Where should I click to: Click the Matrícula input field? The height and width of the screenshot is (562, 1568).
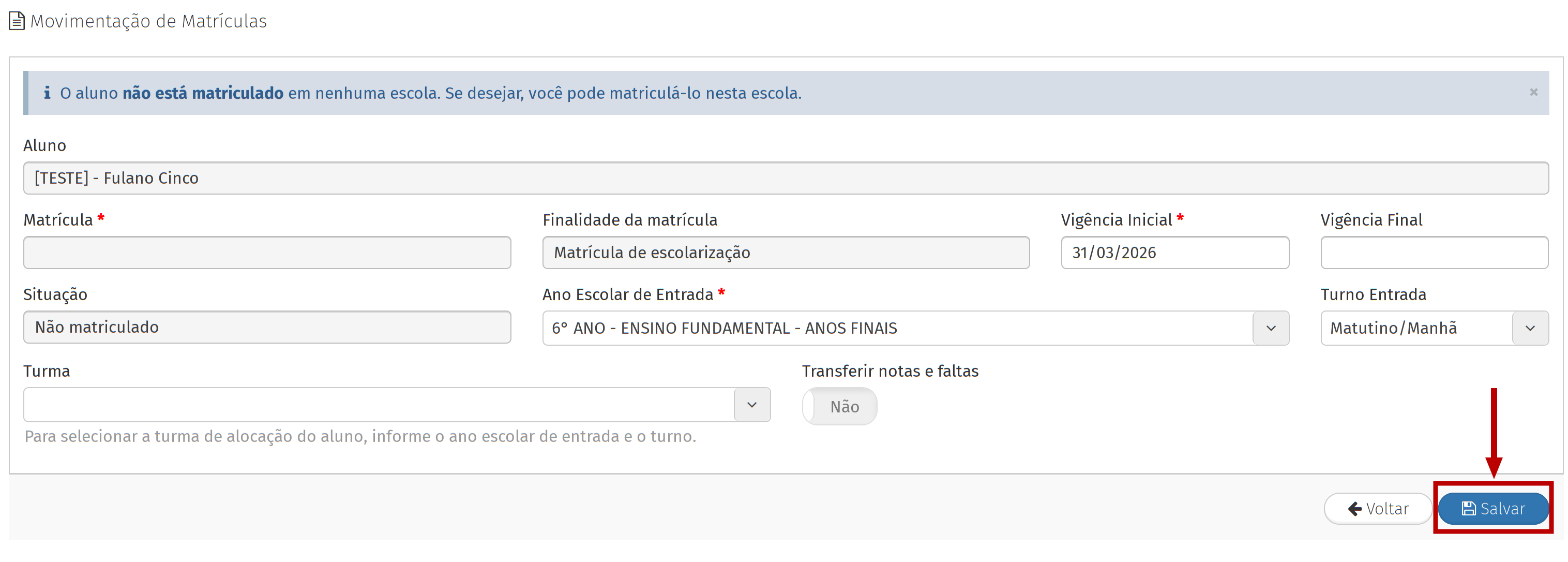point(267,253)
